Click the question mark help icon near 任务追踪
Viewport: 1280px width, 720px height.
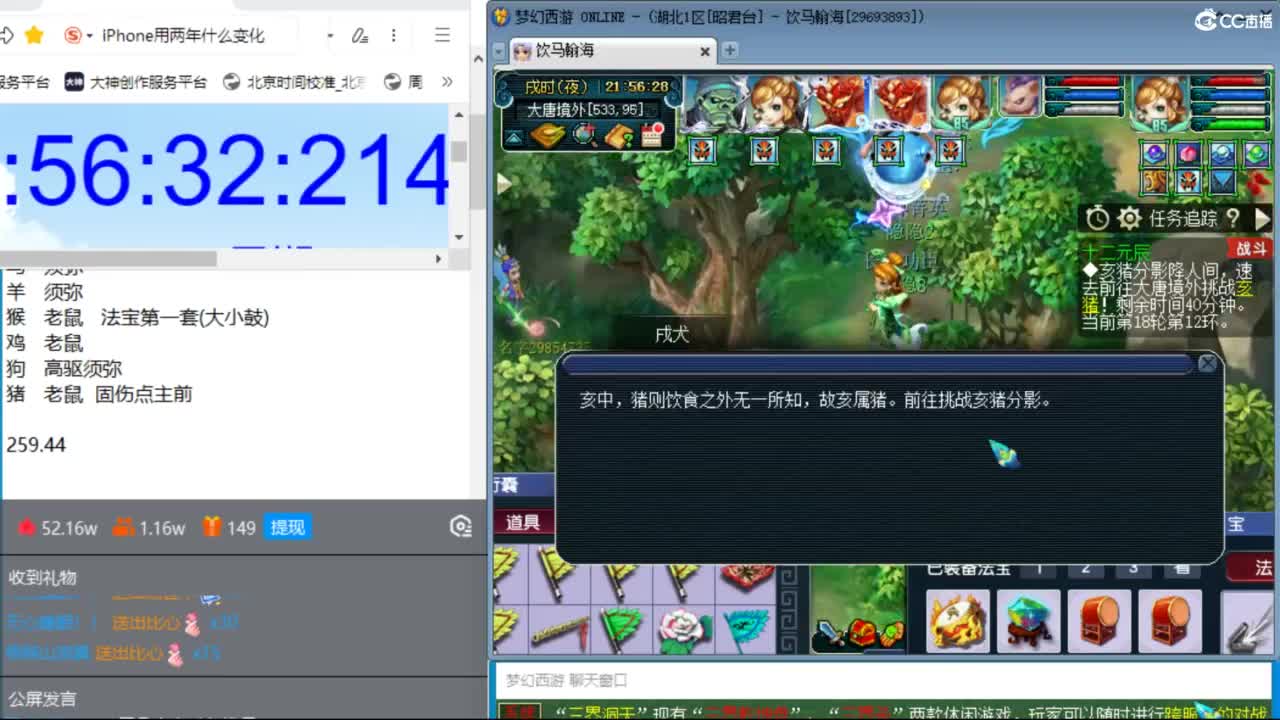pos(1233,218)
